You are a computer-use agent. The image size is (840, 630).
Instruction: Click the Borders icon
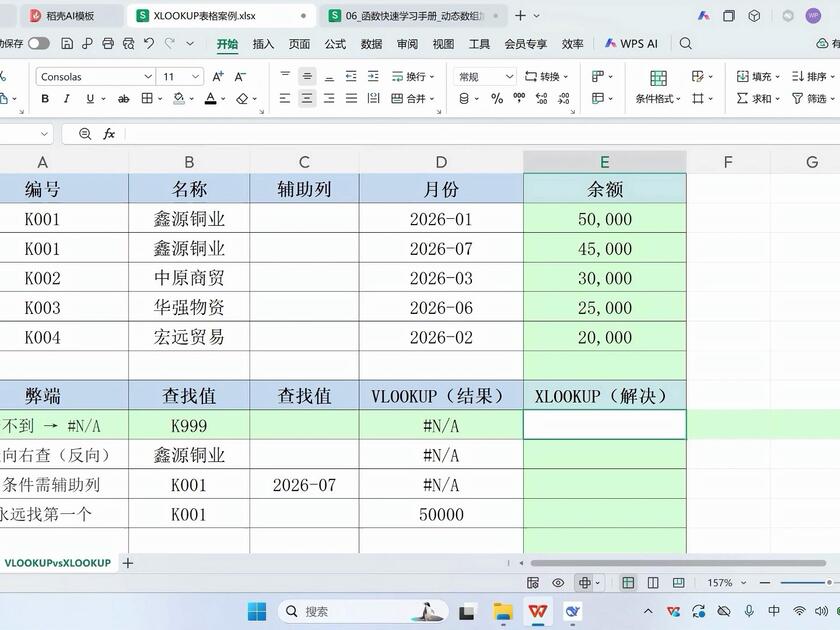point(147,99)
